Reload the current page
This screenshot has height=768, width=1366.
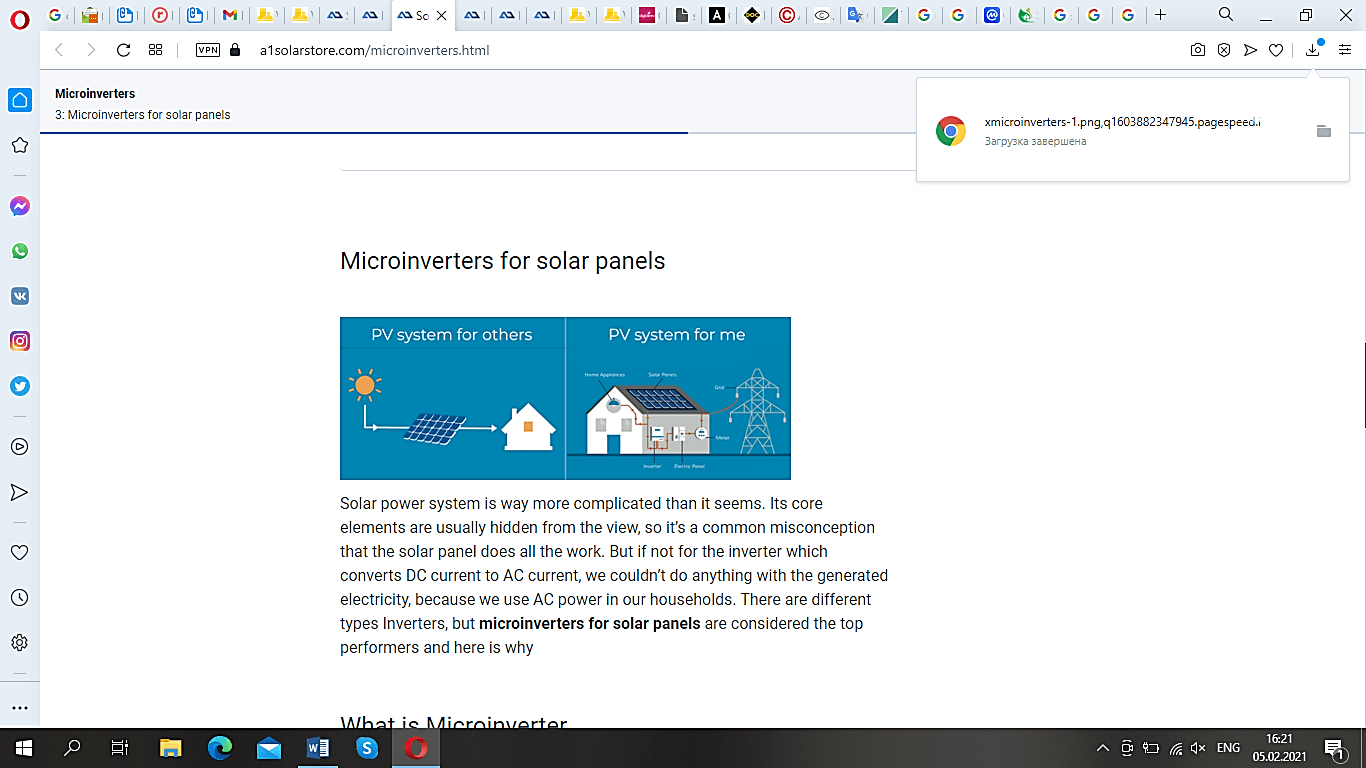coord(123,50)
